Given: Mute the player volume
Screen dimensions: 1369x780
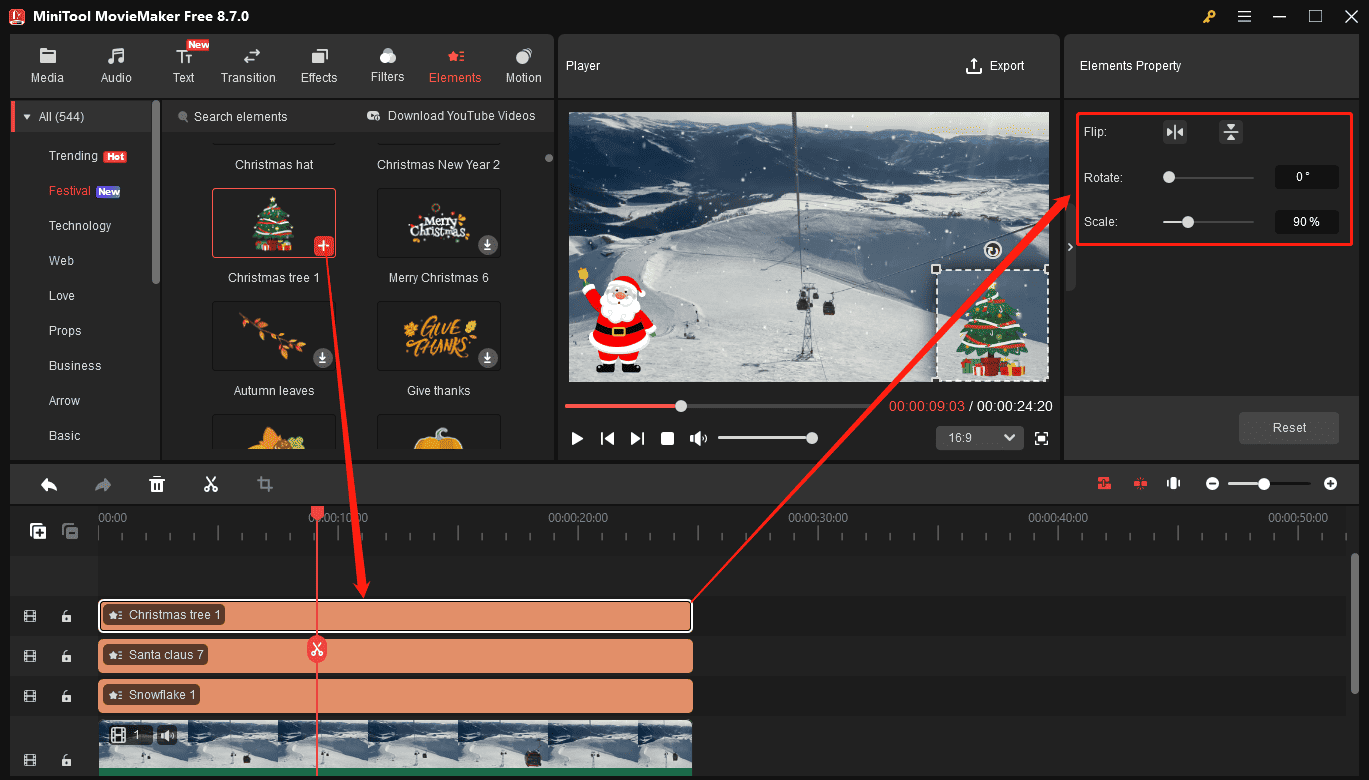Looking at the screenshot, I should [x=698, y=438].
